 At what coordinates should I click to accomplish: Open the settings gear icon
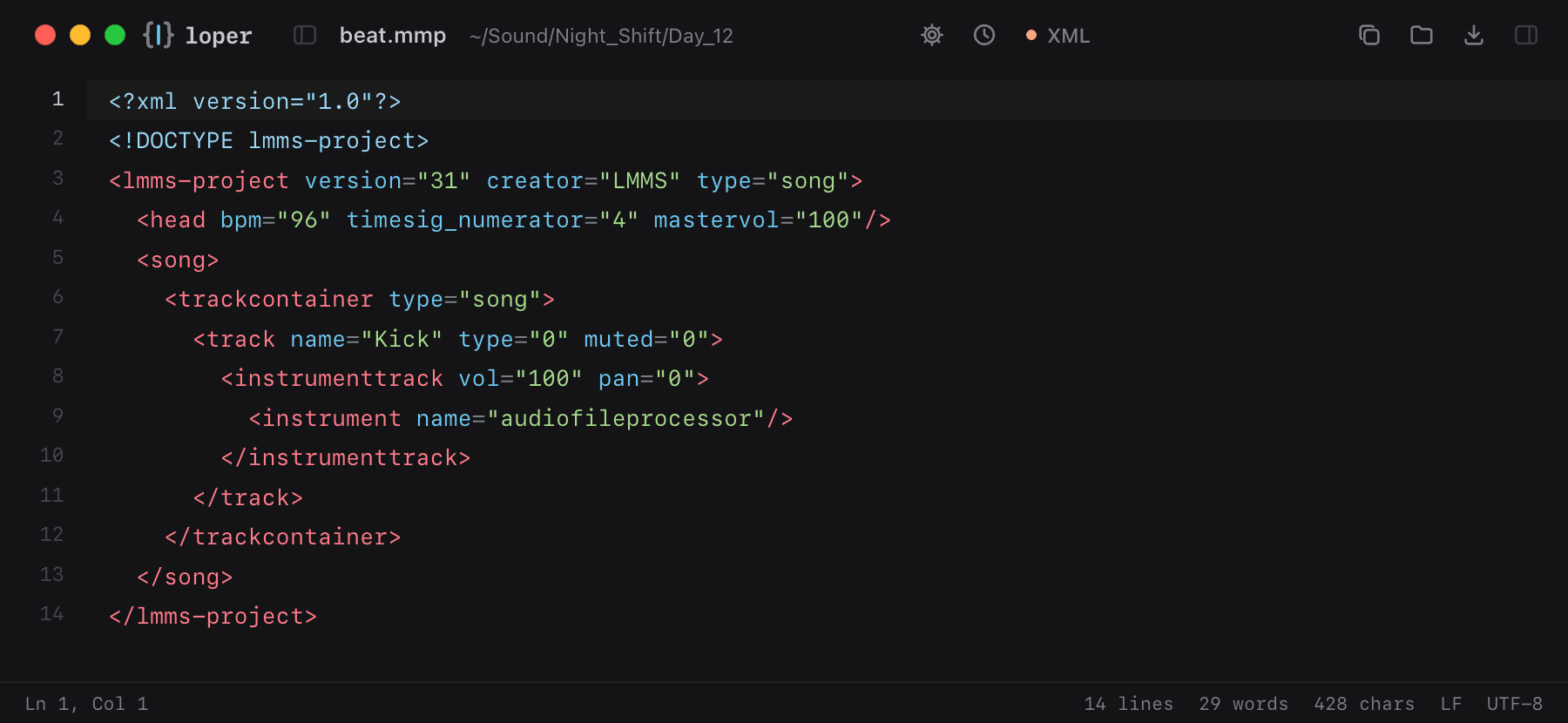click(932, 35)
